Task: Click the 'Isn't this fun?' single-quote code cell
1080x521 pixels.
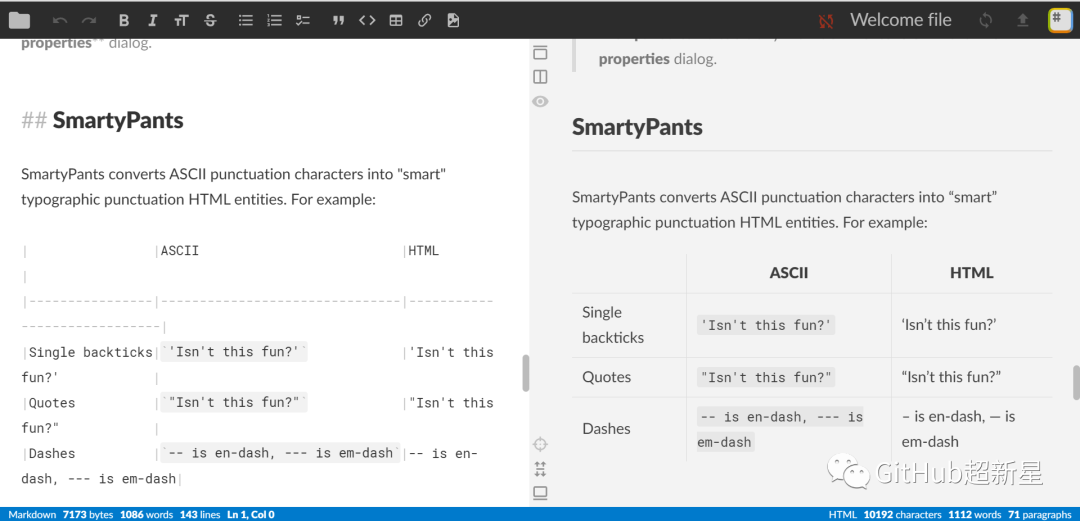Action: (x=766, y=325)
